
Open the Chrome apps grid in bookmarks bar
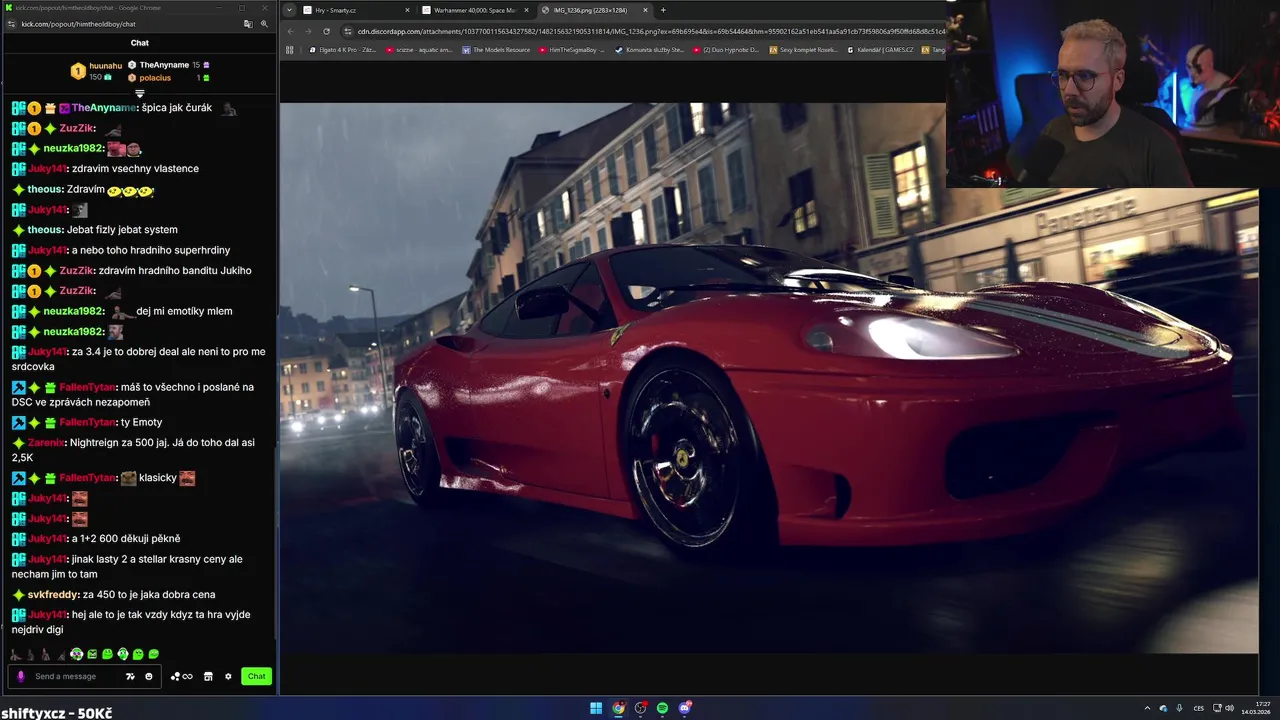(289, 49)
